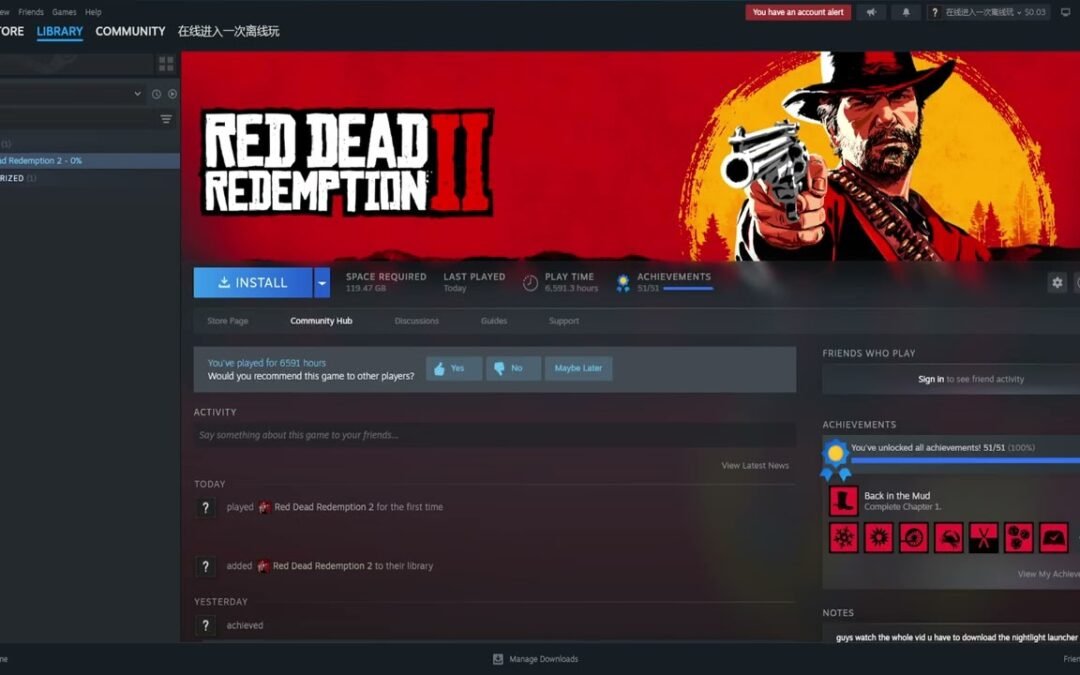Click the achievements progress bar in header
The height and width of the screenshot is (675, 1080).
click(687, 289)
